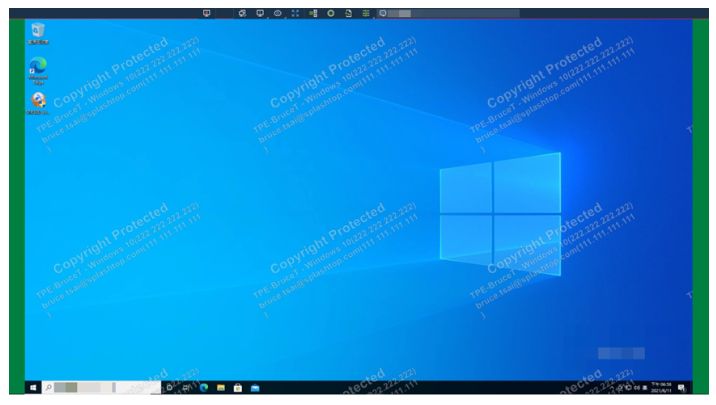
Task: Click the document share icon in toolbar
Action: [348, 13]
